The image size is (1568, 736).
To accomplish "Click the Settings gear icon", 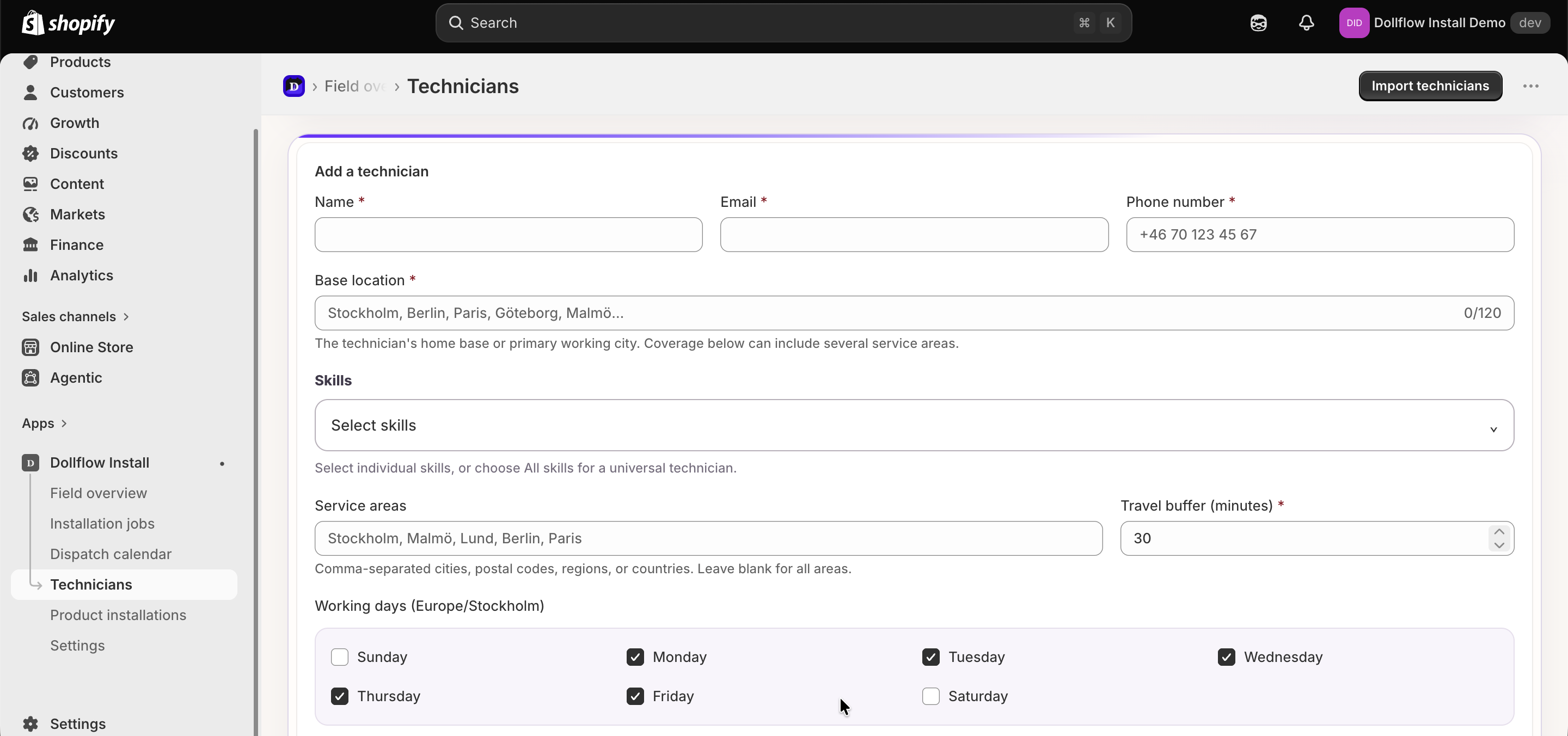I will 30,724.
